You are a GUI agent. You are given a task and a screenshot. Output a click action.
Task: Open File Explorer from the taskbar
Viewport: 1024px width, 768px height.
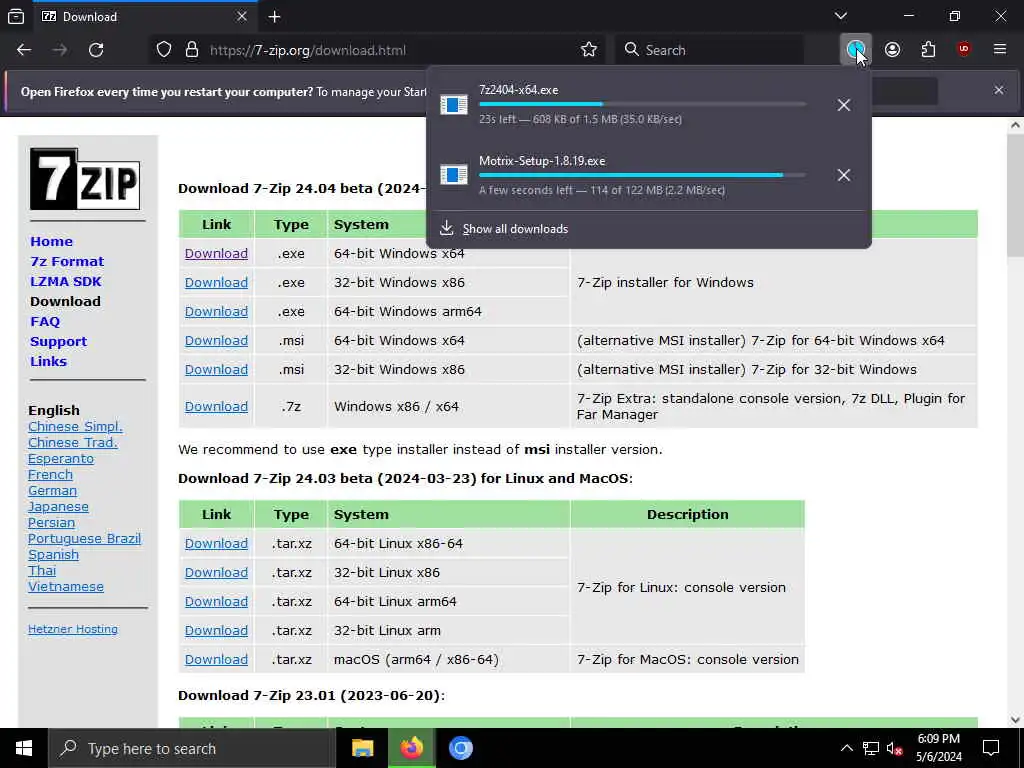[362, 748]
